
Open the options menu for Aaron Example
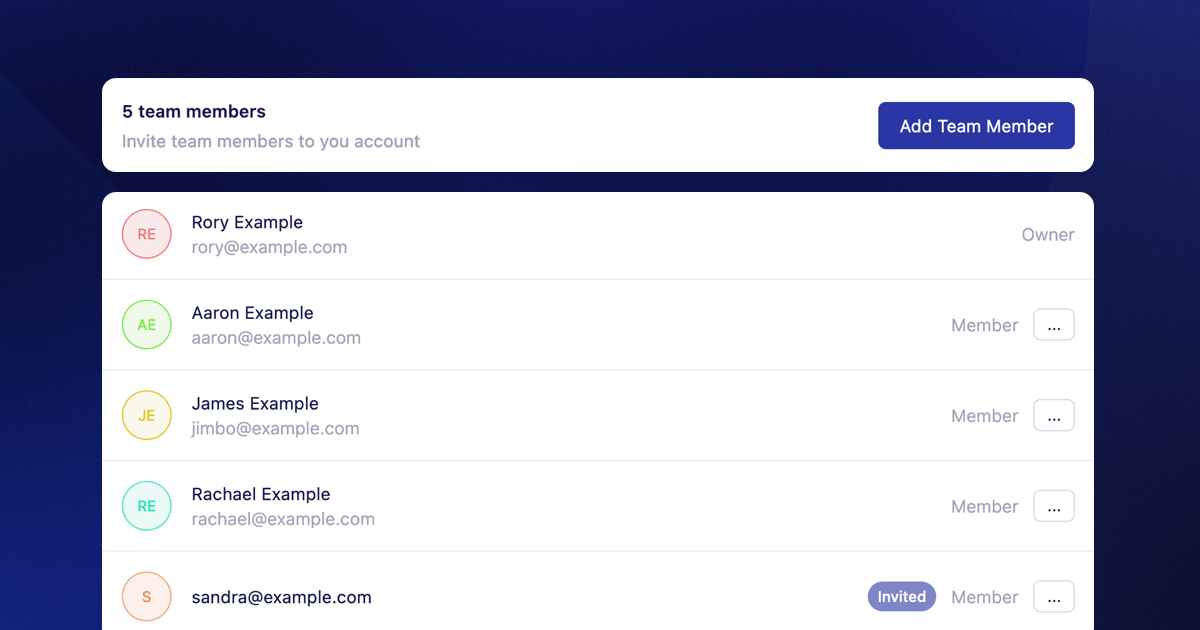pyautogui.click(x=1053, y=325)
